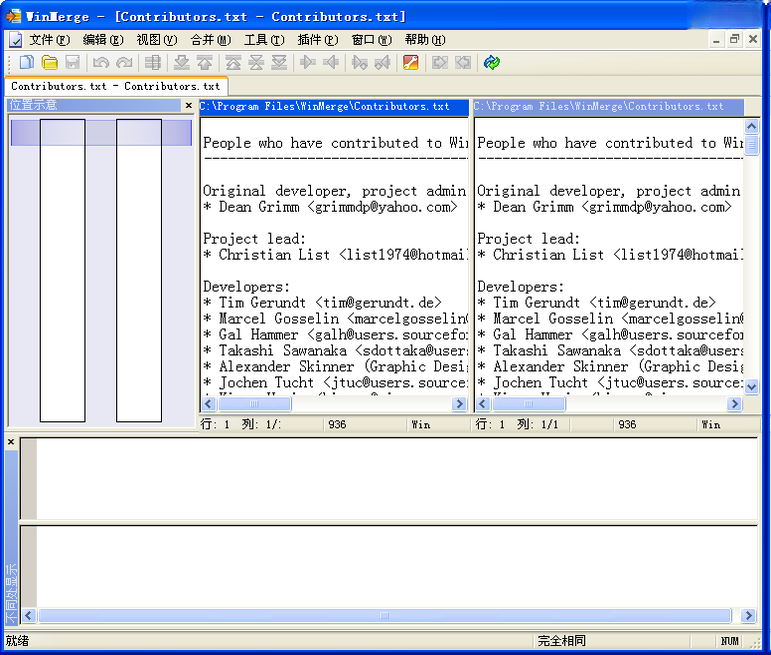Click the right file bar in location pane
This screenshot has width=771, height=655.
(139, 270)
